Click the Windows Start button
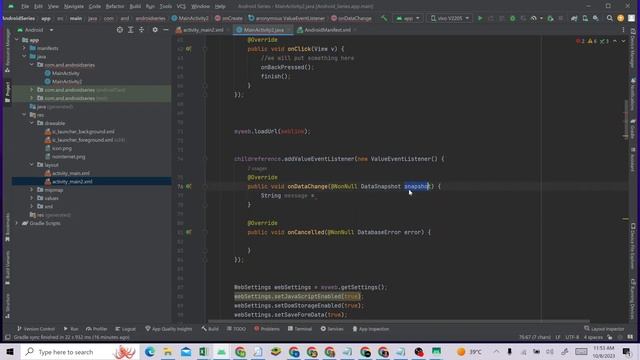This screenshot has height=360, width=640. pyautogui.click(x=10, y=352)
